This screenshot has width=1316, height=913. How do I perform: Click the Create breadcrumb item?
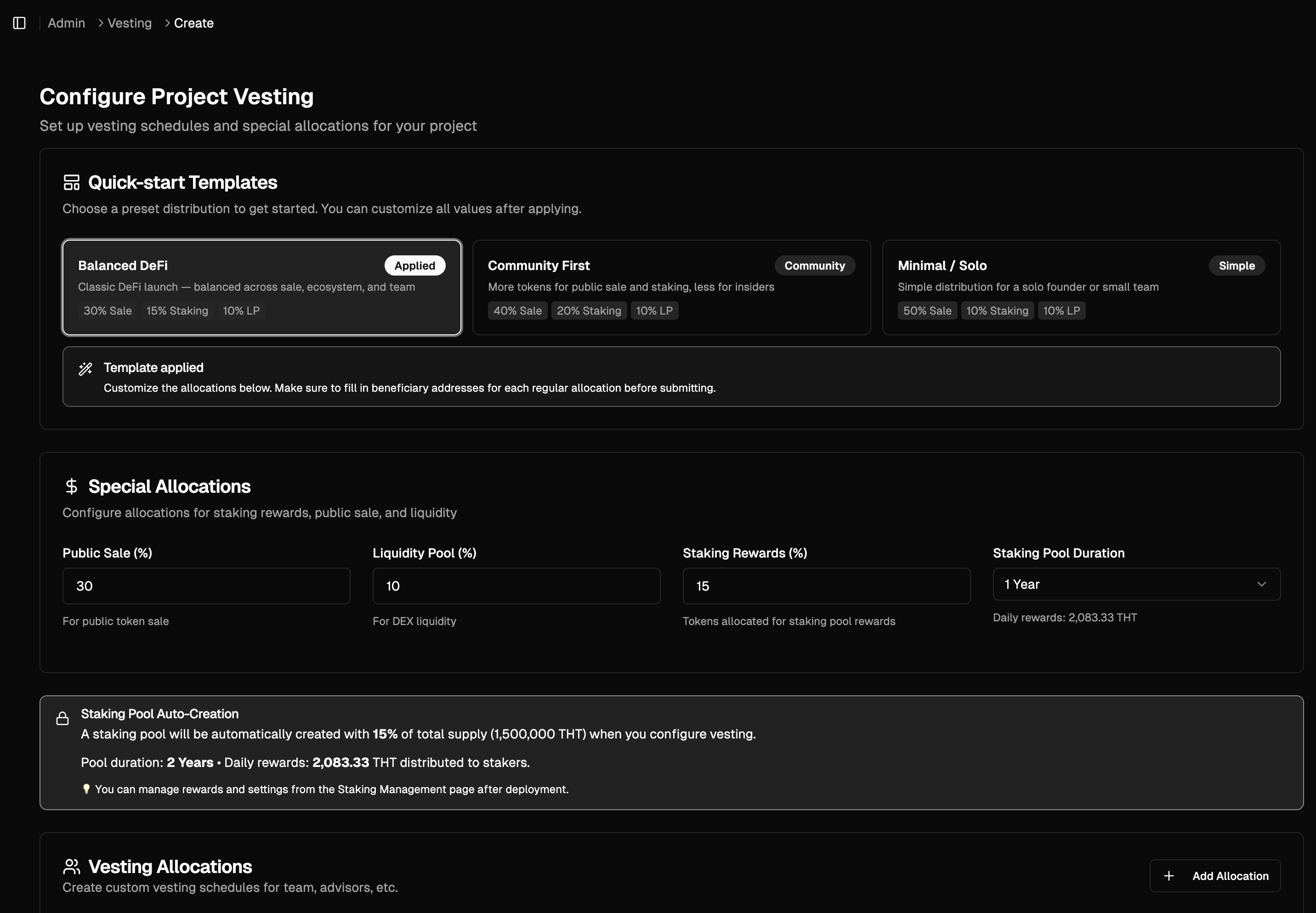click(x=193, y=23)
